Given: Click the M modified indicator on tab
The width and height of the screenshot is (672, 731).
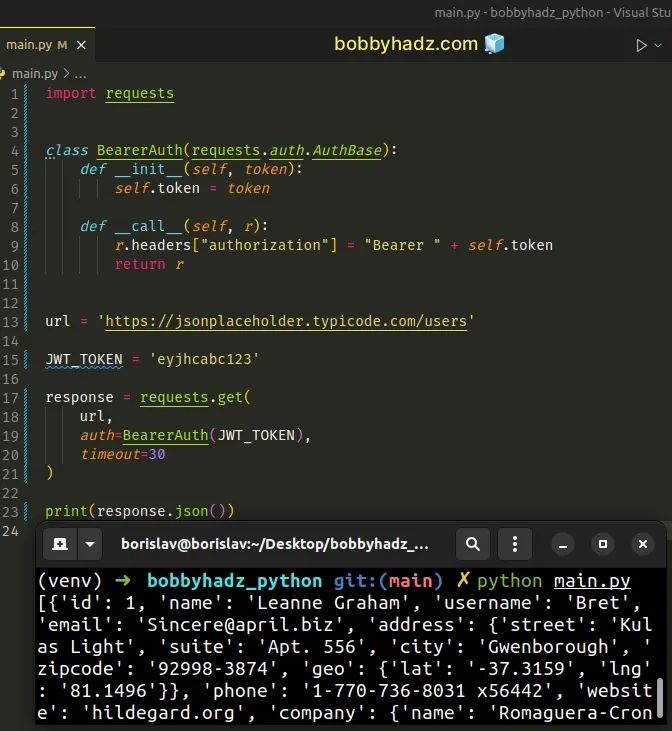Looking at the screenshot, I should [62, 45].
